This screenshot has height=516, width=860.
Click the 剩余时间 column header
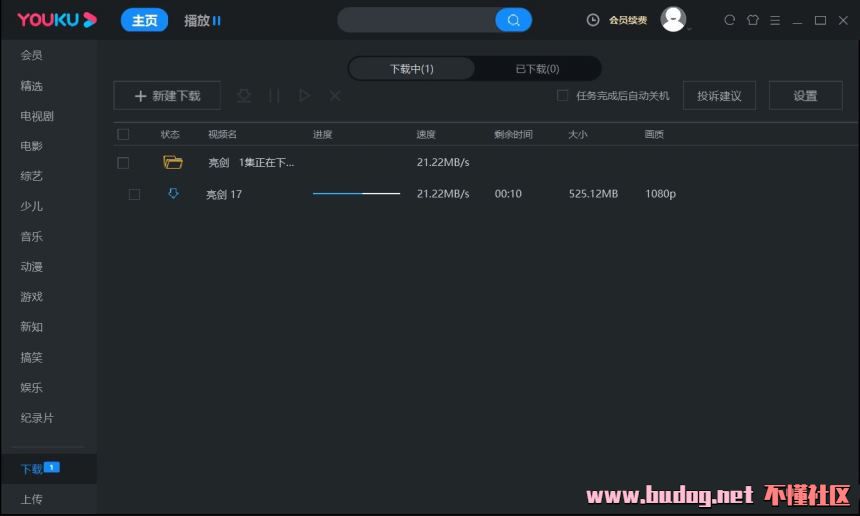click(x=513, y=134)
